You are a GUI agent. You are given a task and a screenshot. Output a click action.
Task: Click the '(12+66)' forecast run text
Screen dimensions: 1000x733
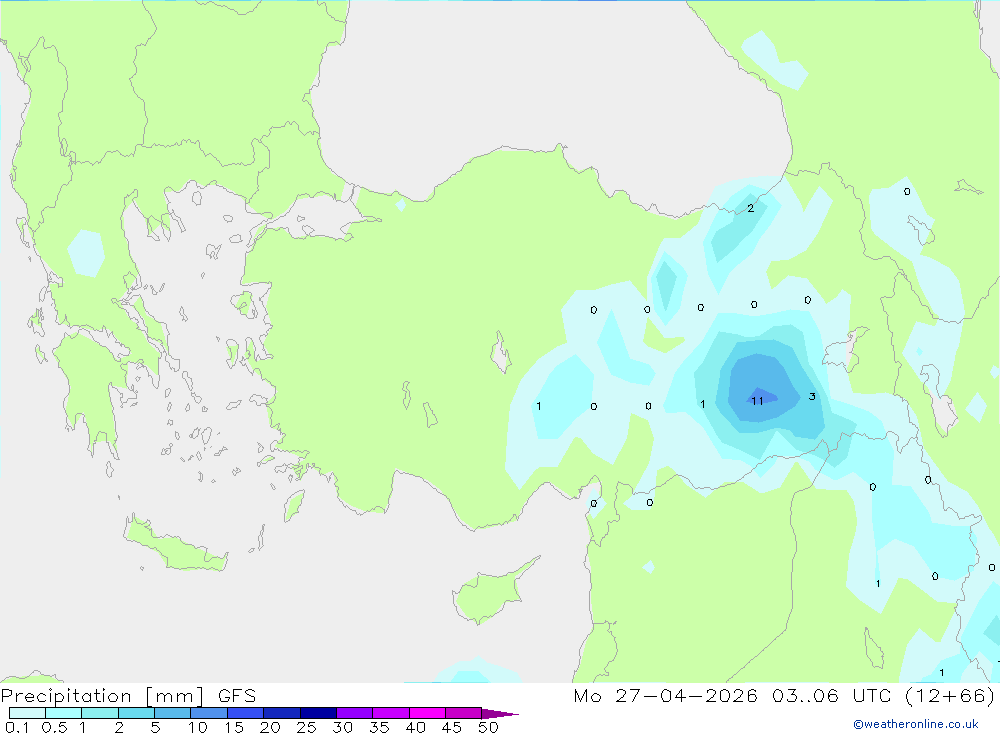[x=950, y=695]
